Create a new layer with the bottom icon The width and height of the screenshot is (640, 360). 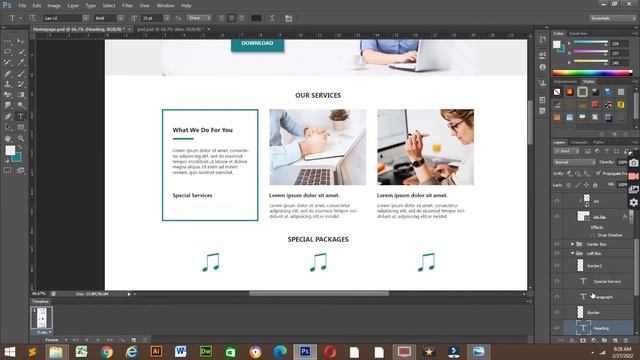(x=615, y=340)
